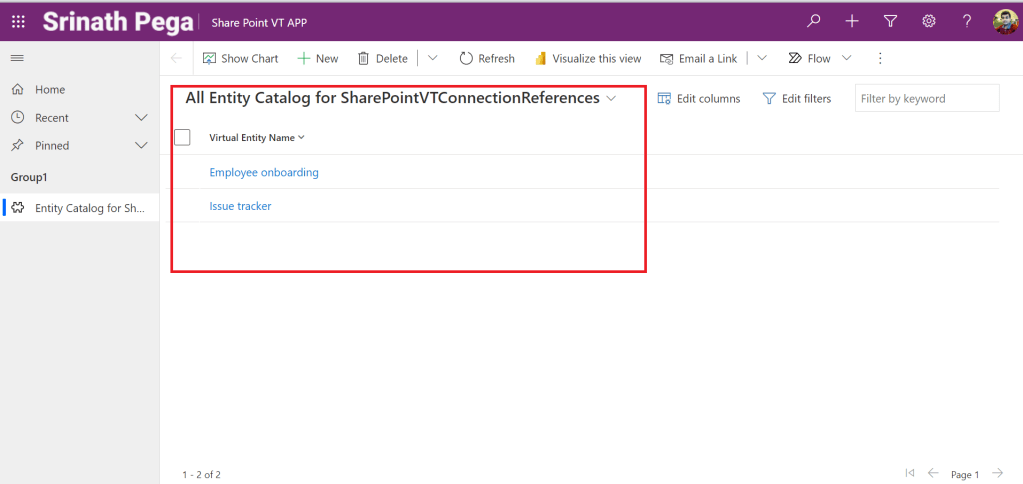Open the settings gear icon

(x=928, y=21)
